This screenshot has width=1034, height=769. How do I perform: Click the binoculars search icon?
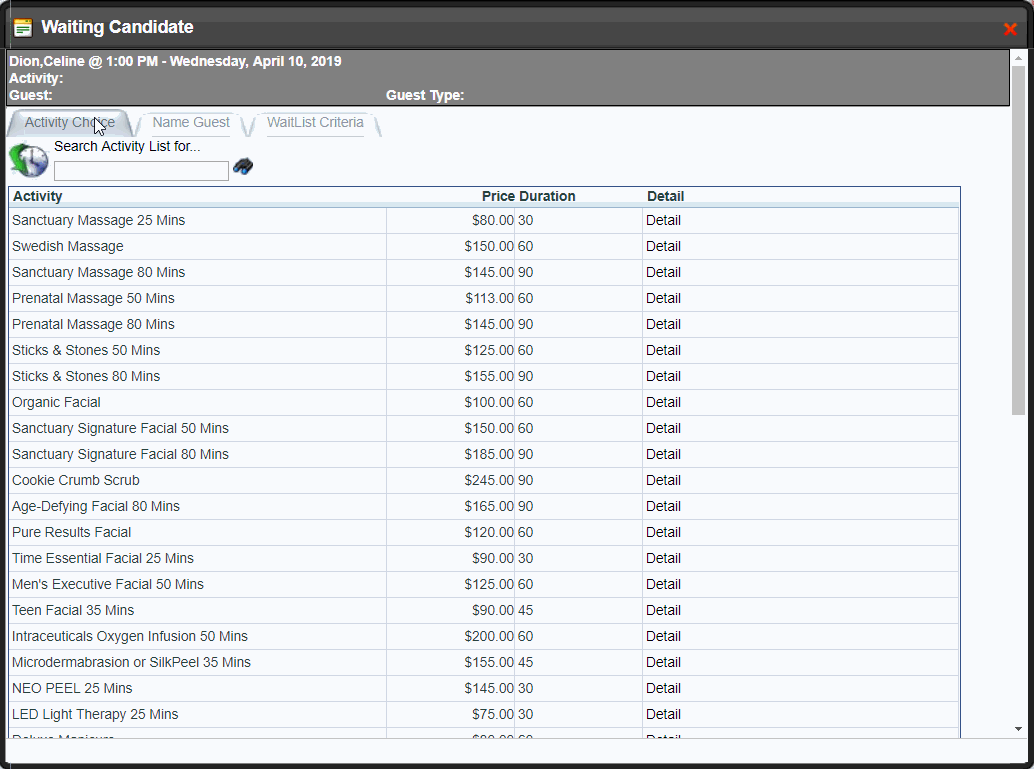click(243, 166)
